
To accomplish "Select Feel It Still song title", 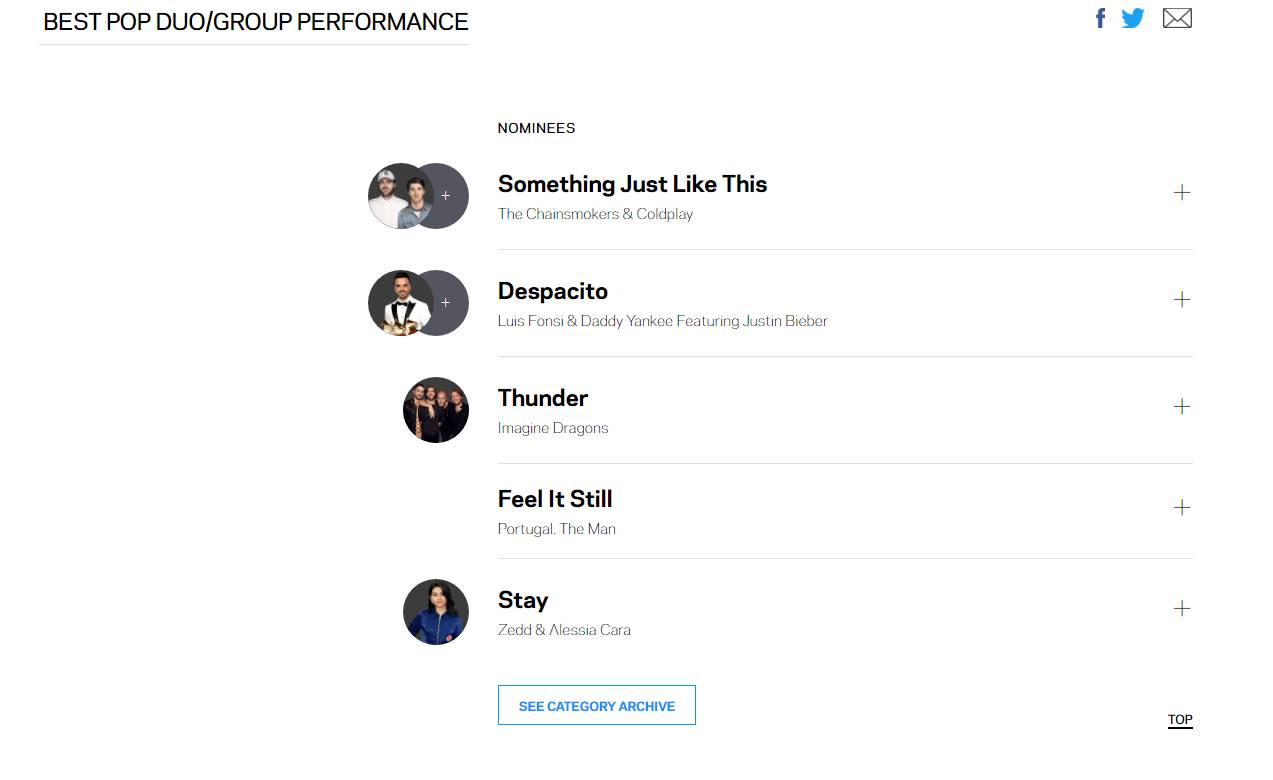I will click(555, 499).
